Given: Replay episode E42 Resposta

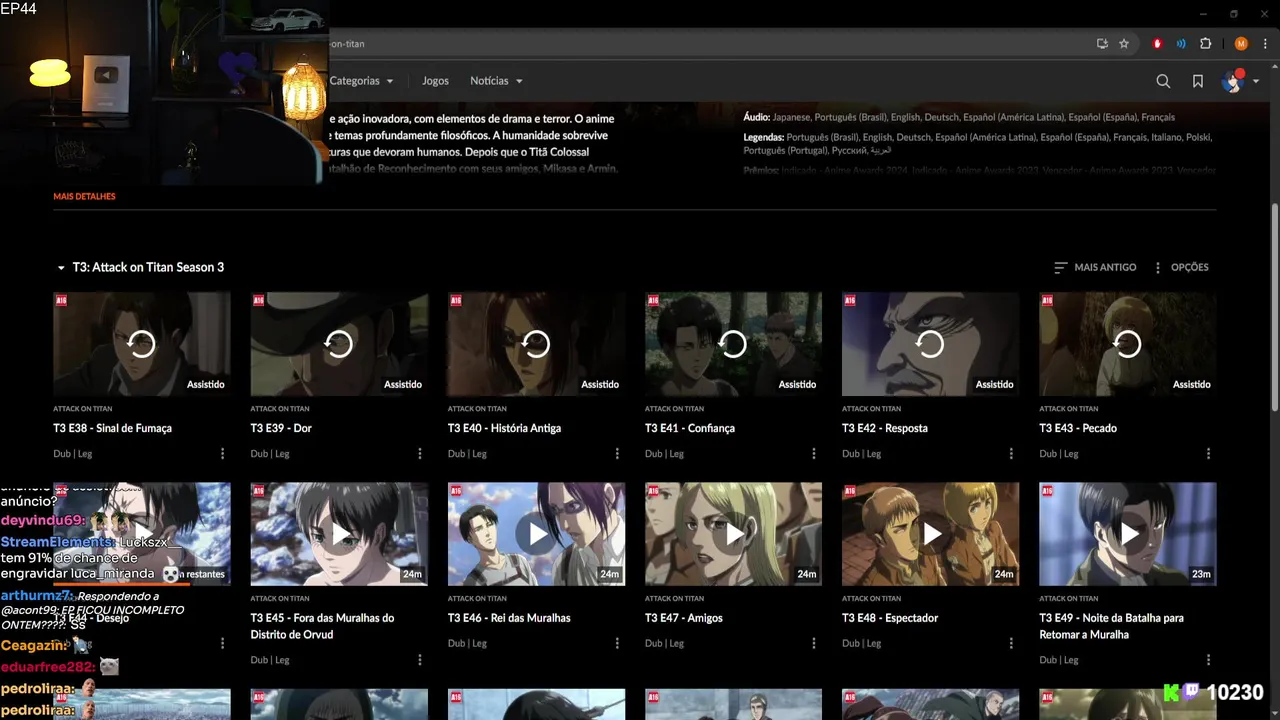Looking at the screenshot, I should pos(930,344).
